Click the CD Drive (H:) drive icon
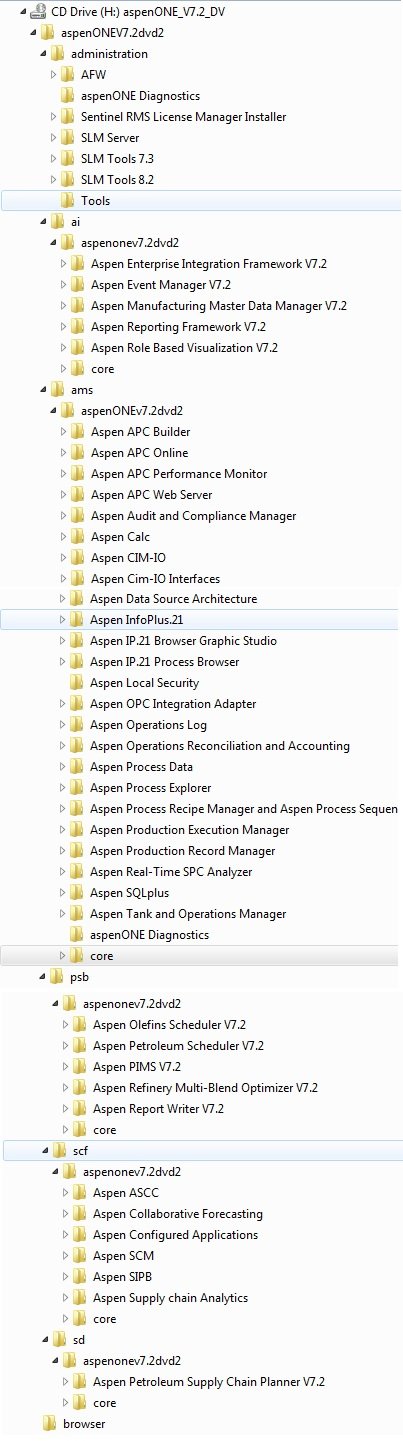Viewport: 403px width, 1441px height. [x=39, y=11]
